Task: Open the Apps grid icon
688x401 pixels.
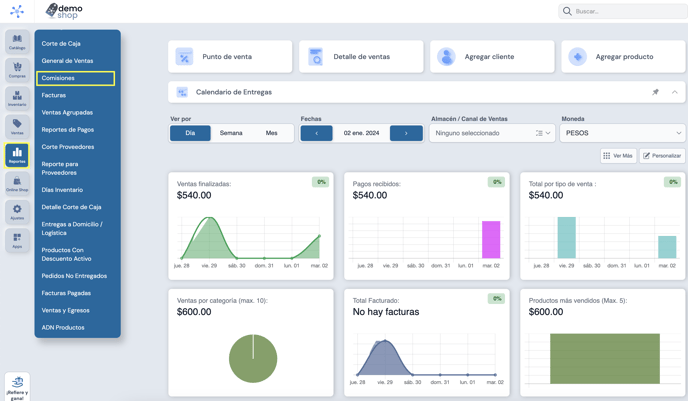Action: [17, 240]
